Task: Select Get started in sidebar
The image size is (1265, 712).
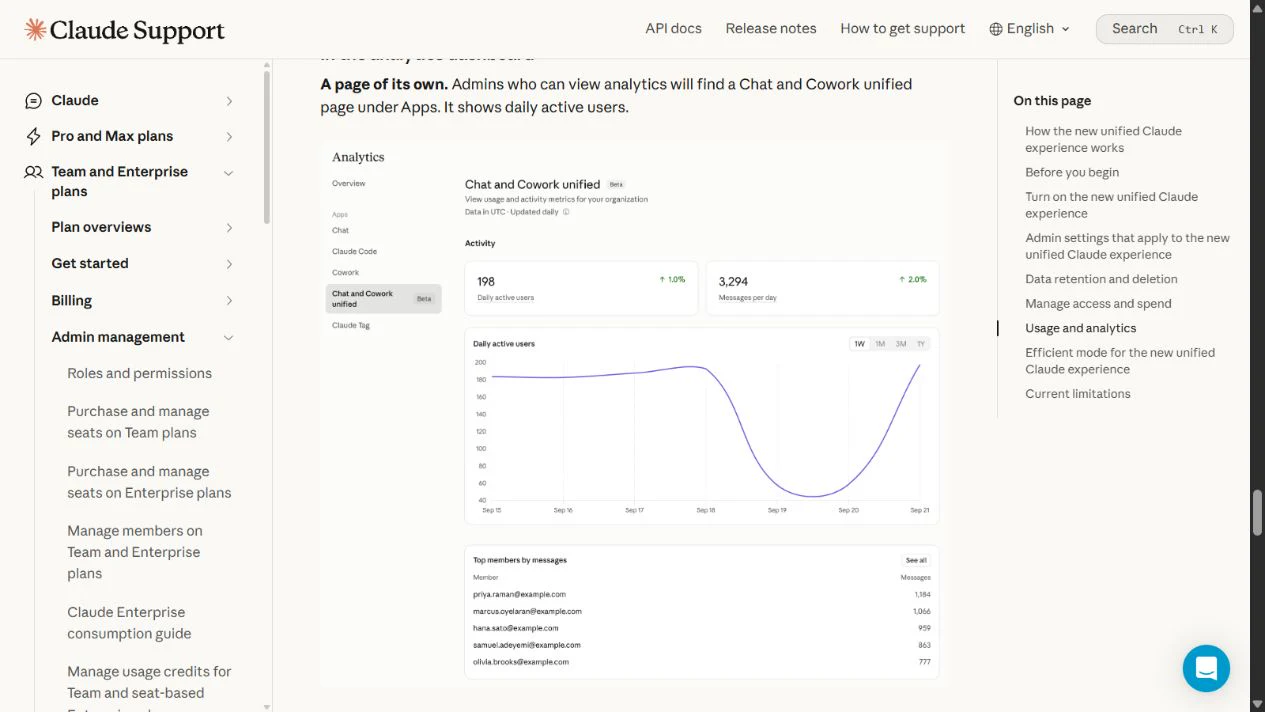Action: point(90,263)
